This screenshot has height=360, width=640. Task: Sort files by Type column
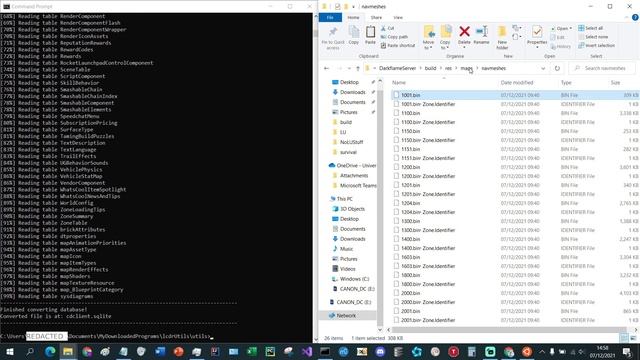(566, 82)
